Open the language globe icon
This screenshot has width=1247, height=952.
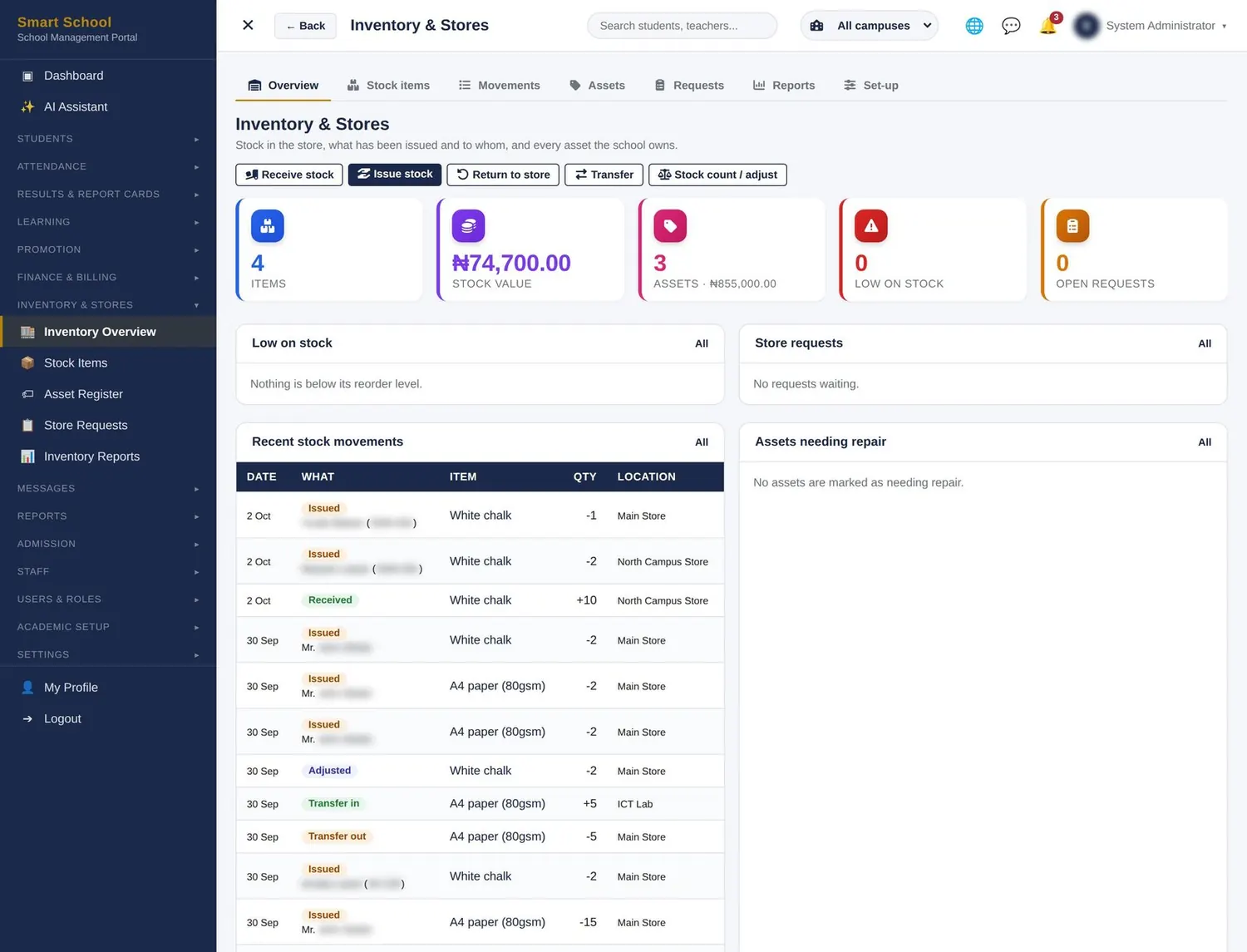pyautogui.click(x=974, y=26)
